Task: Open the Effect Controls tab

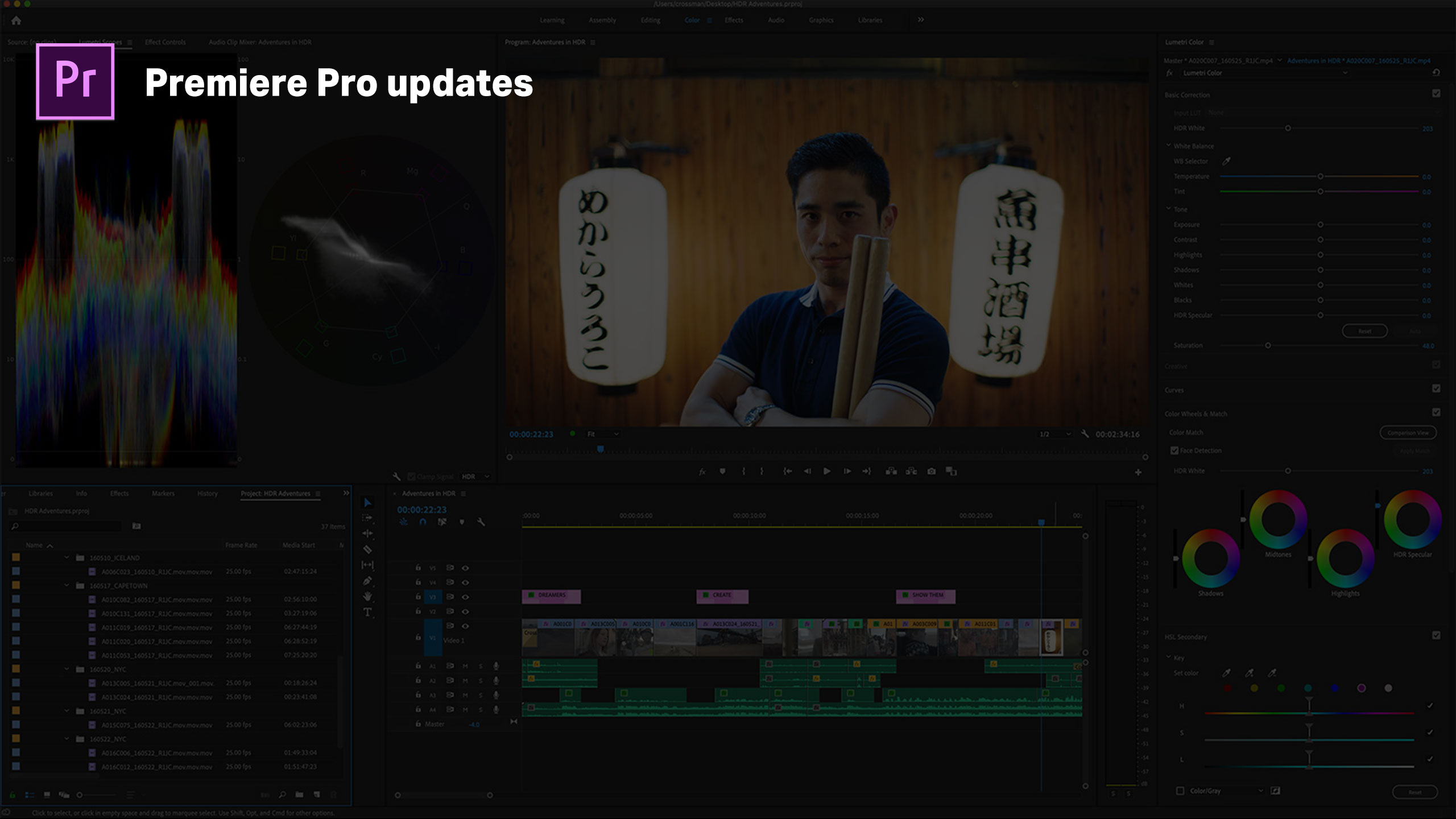Action: [165, 42]
